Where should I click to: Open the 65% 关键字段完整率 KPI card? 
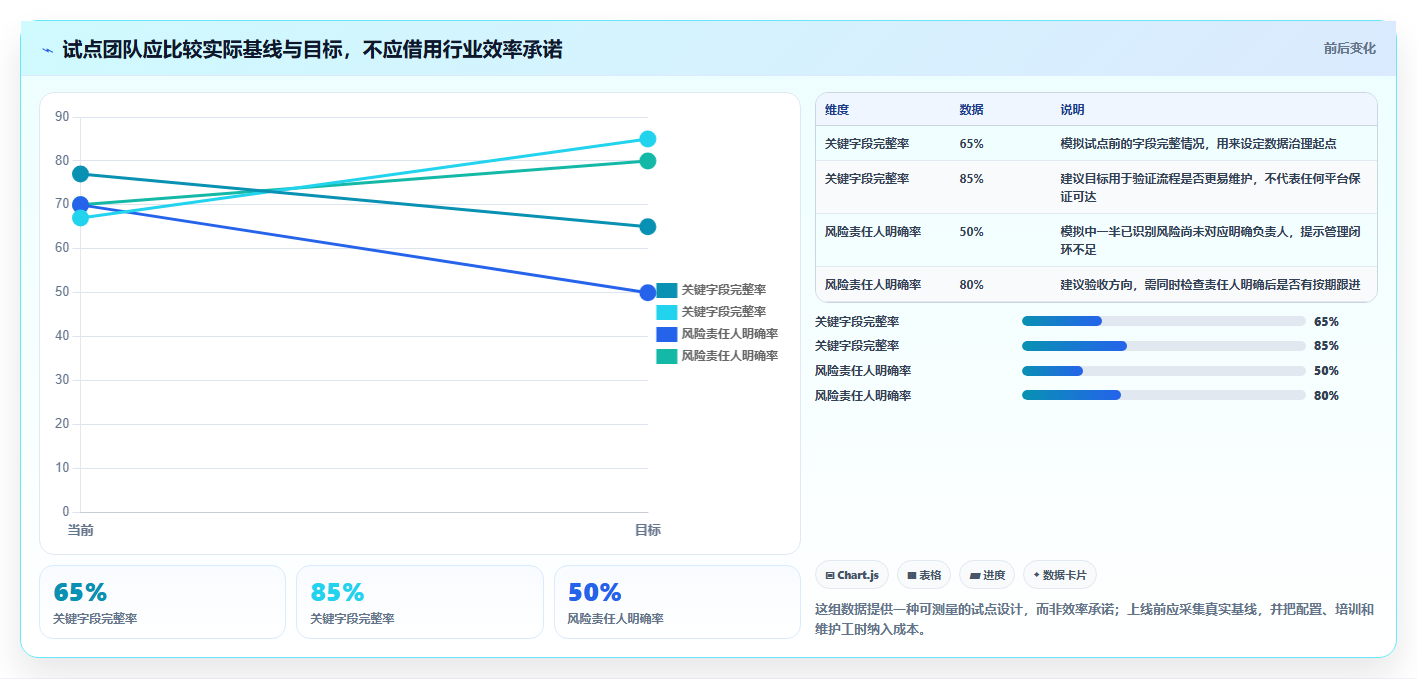162,602
